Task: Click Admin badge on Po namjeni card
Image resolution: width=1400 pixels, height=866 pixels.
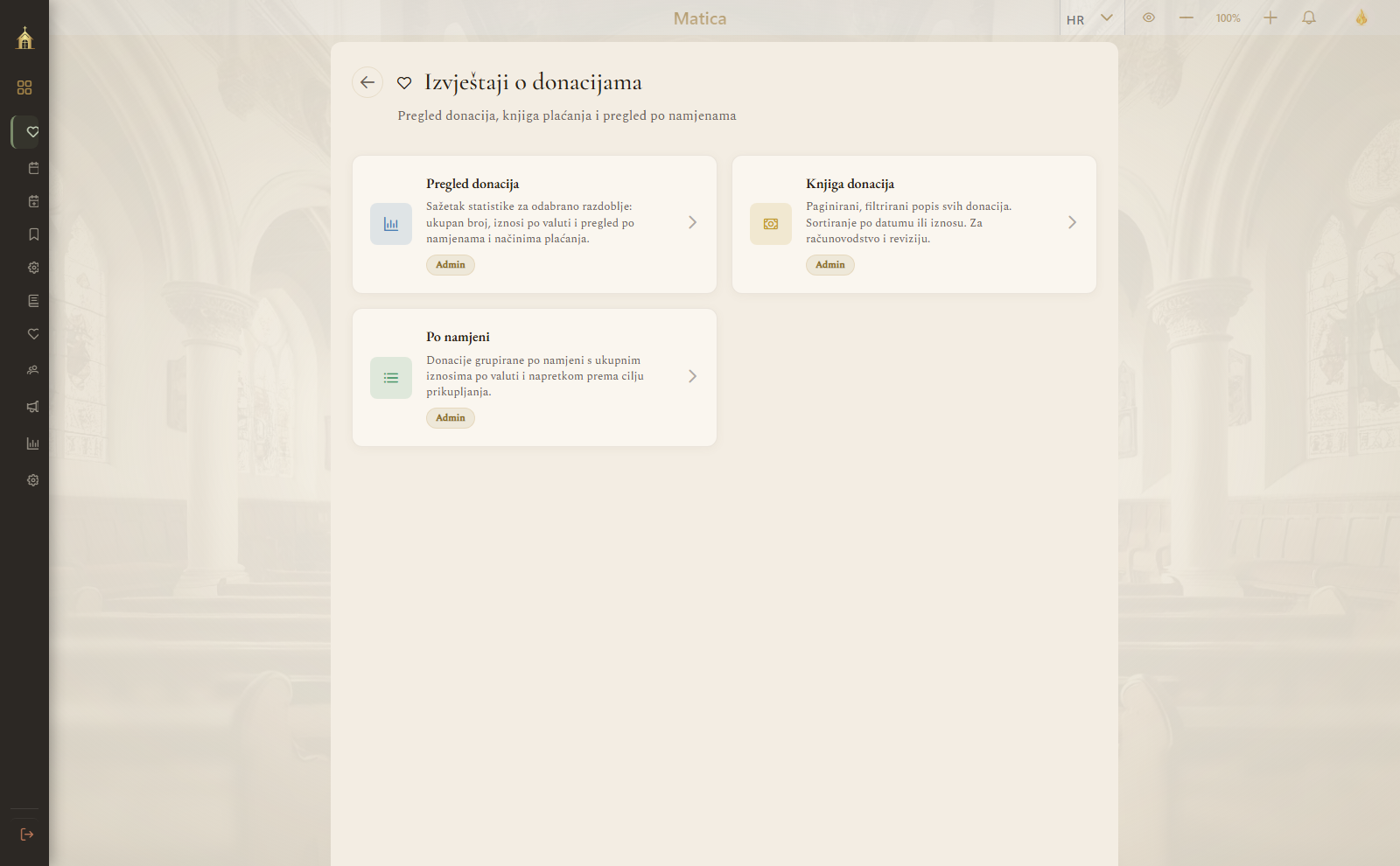Action: pos(451,418)
